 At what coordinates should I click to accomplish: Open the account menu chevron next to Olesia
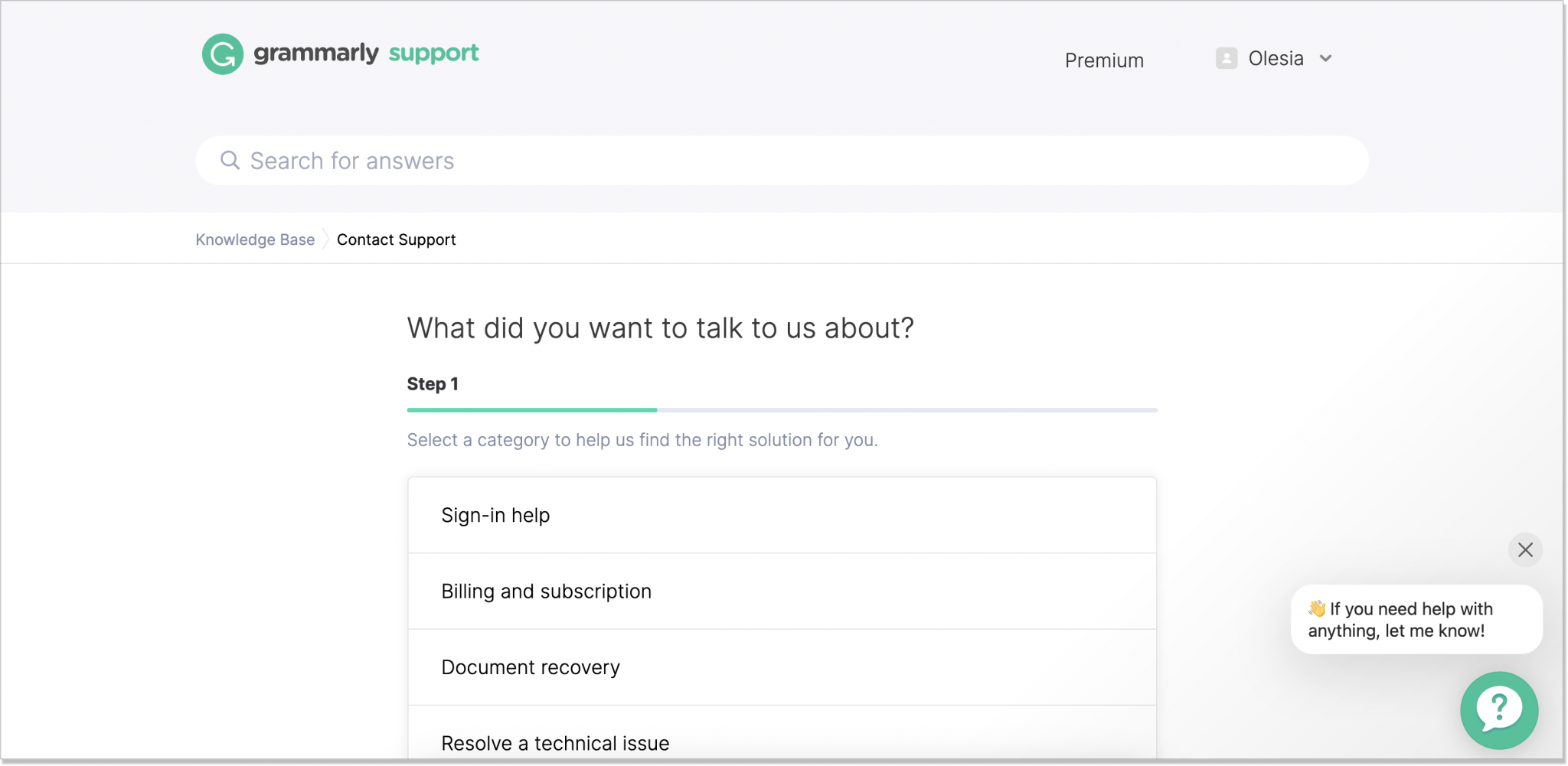[1327, 58]
